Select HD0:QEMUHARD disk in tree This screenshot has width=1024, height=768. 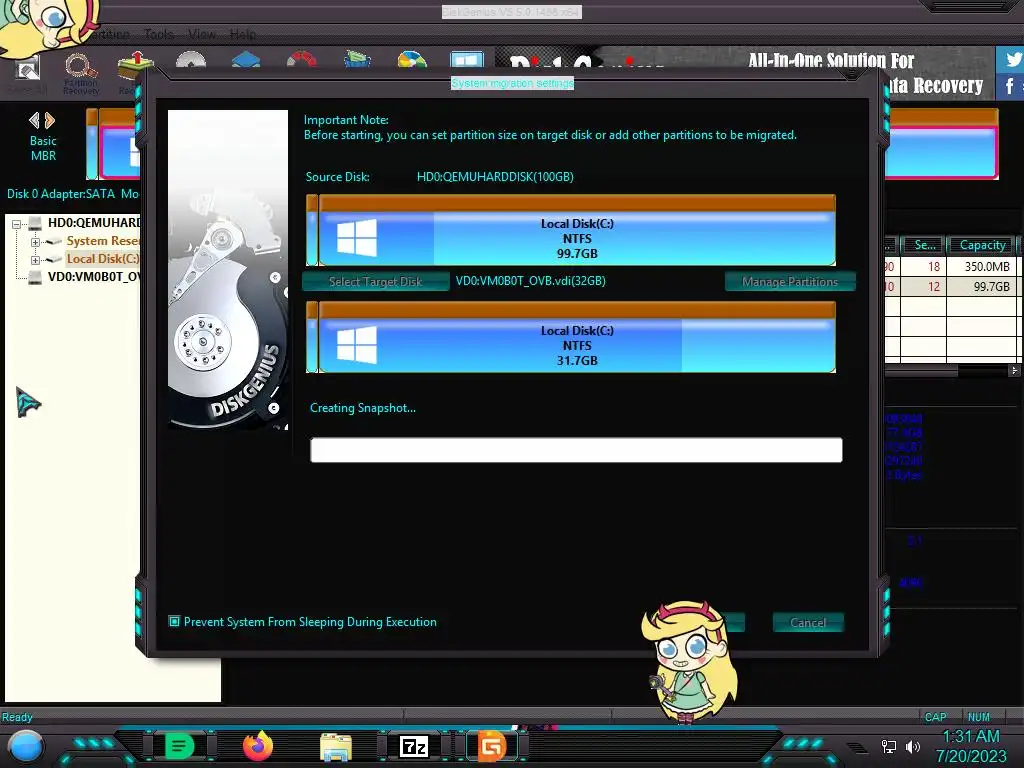(x=95, y=223)
